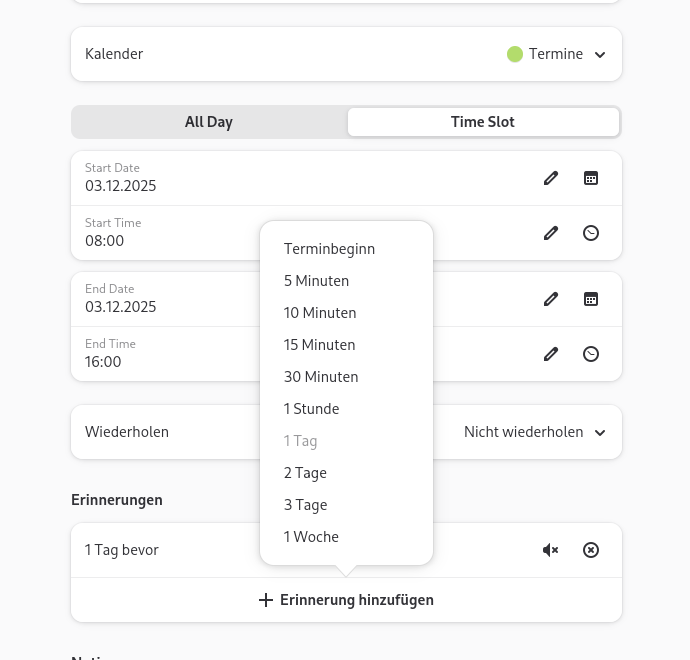
Task: Switch to Time Slot mode
Action: [x=483, y=122]
